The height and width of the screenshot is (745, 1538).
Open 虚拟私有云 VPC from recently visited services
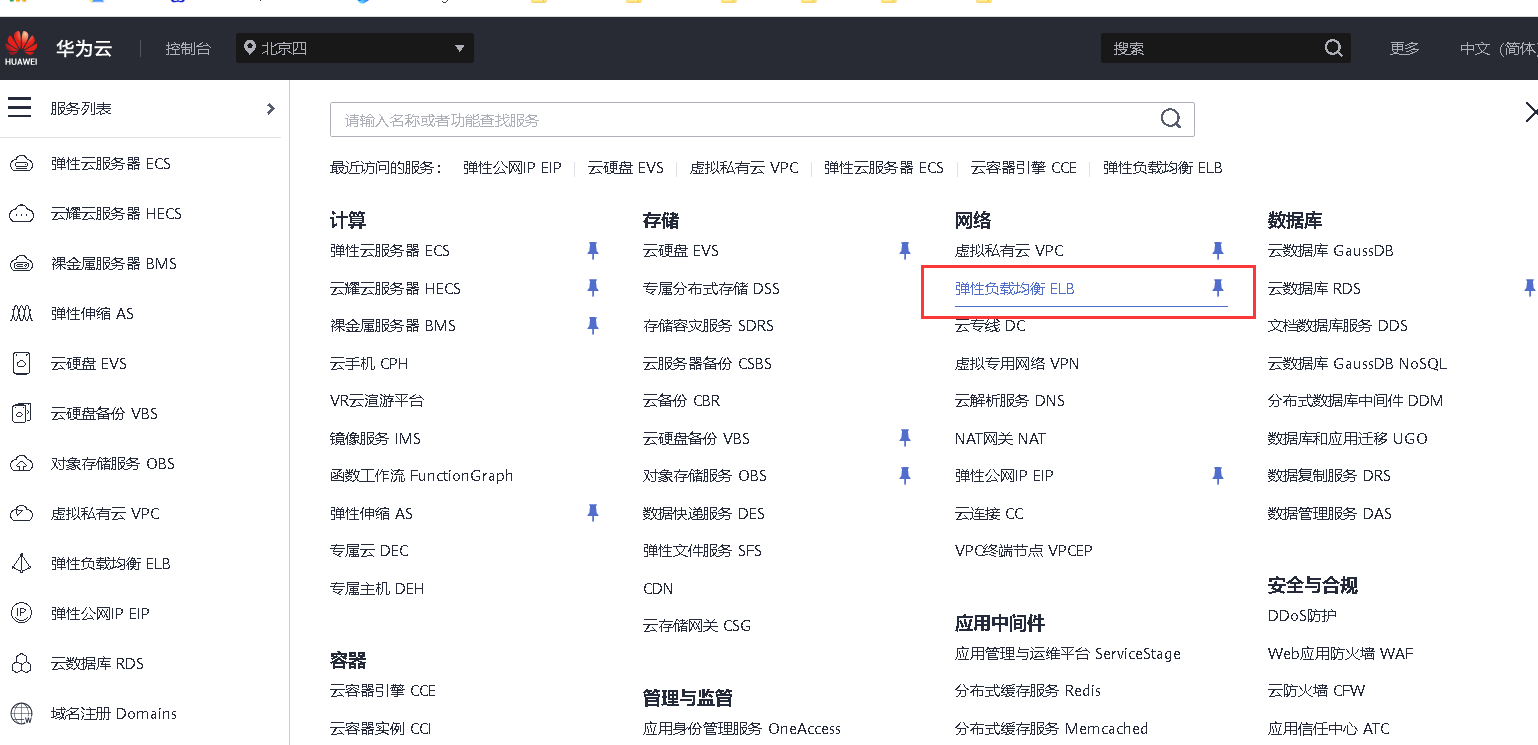point(744,168)
